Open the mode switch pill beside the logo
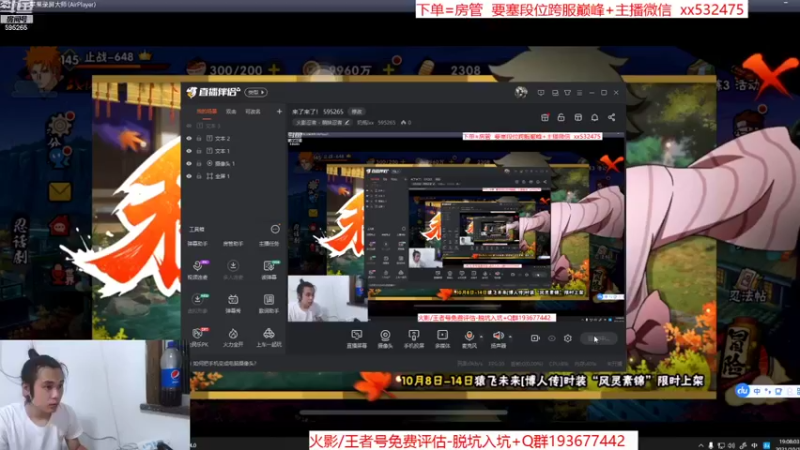 [256, 92]
